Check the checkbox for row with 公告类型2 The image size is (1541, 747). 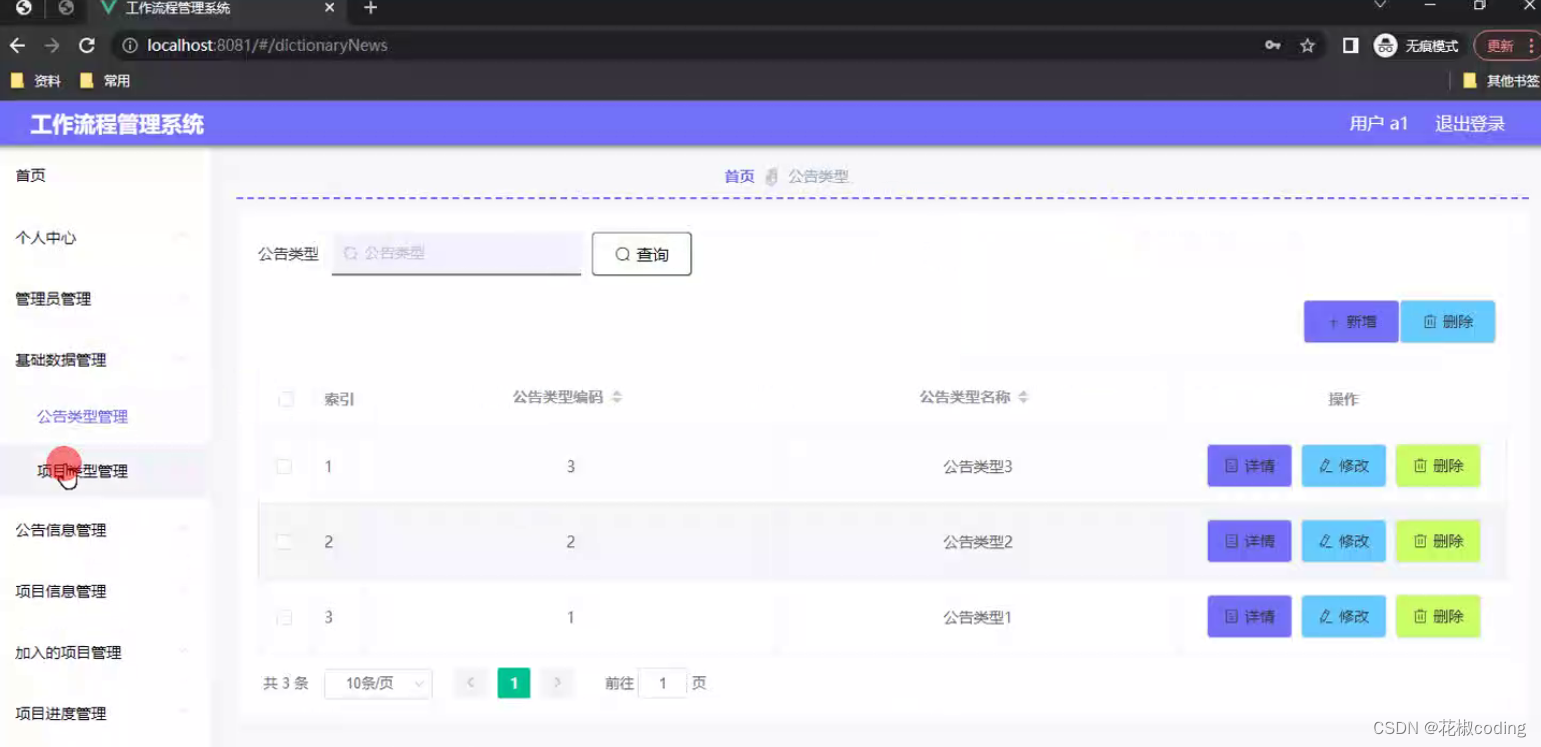pos(285,541)
